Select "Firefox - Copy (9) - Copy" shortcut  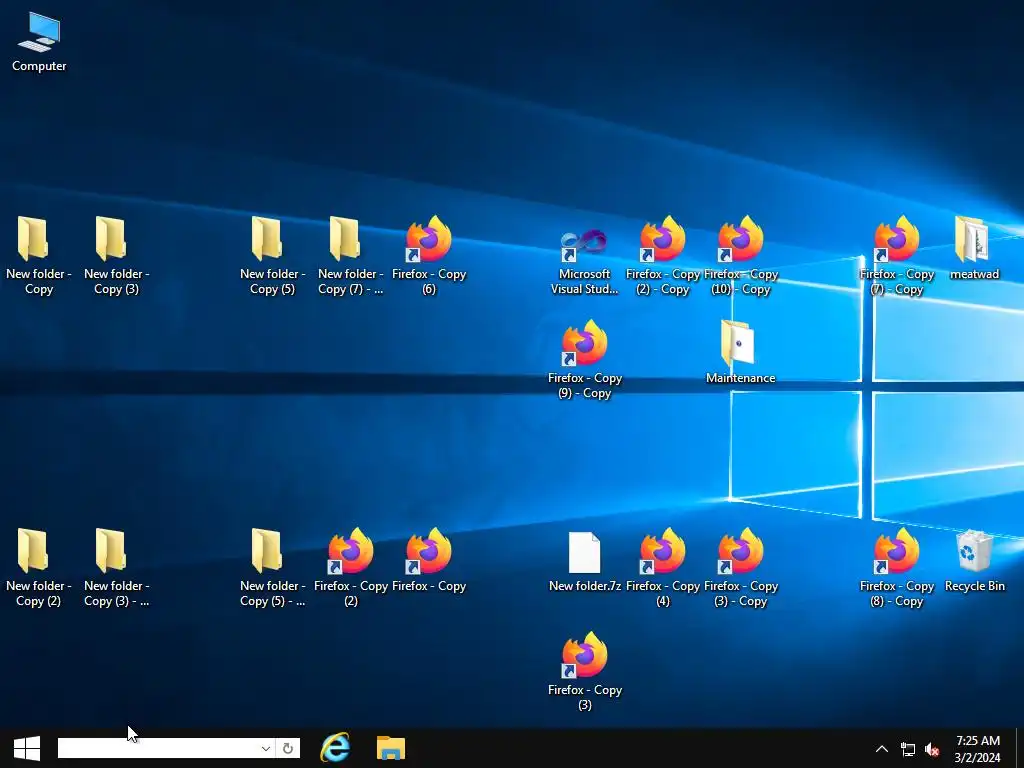click(584, 359)
